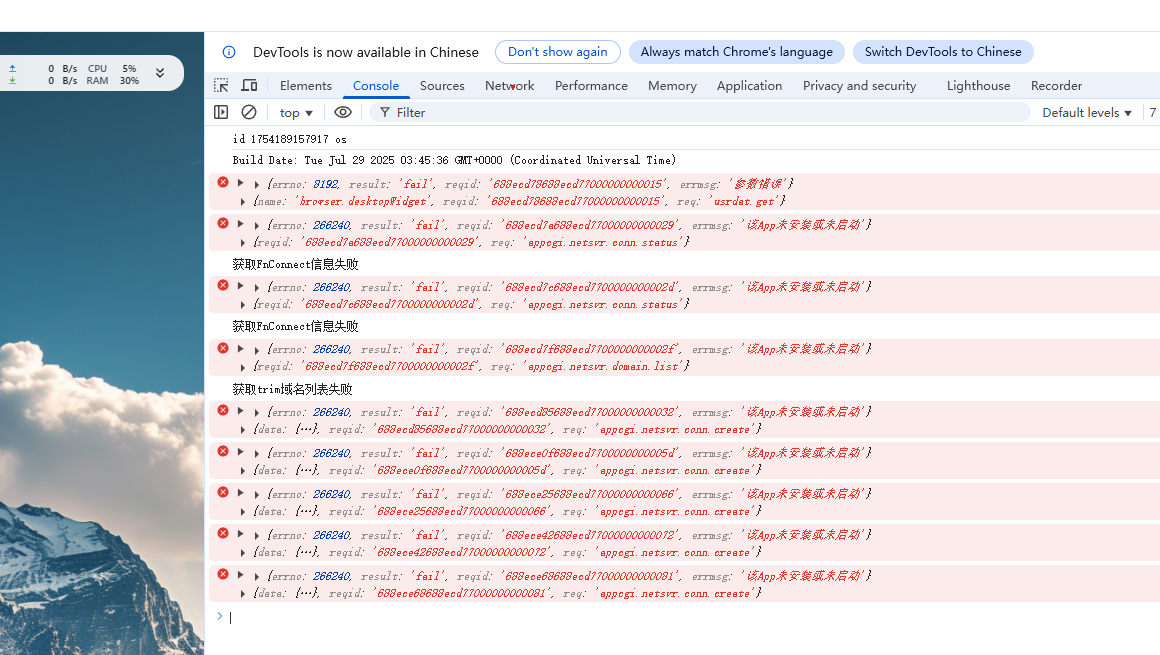Viewport: 1160px width, 655px height.
Task: Click the red error icon on the usrdat.get error
Action: point(223,182)
